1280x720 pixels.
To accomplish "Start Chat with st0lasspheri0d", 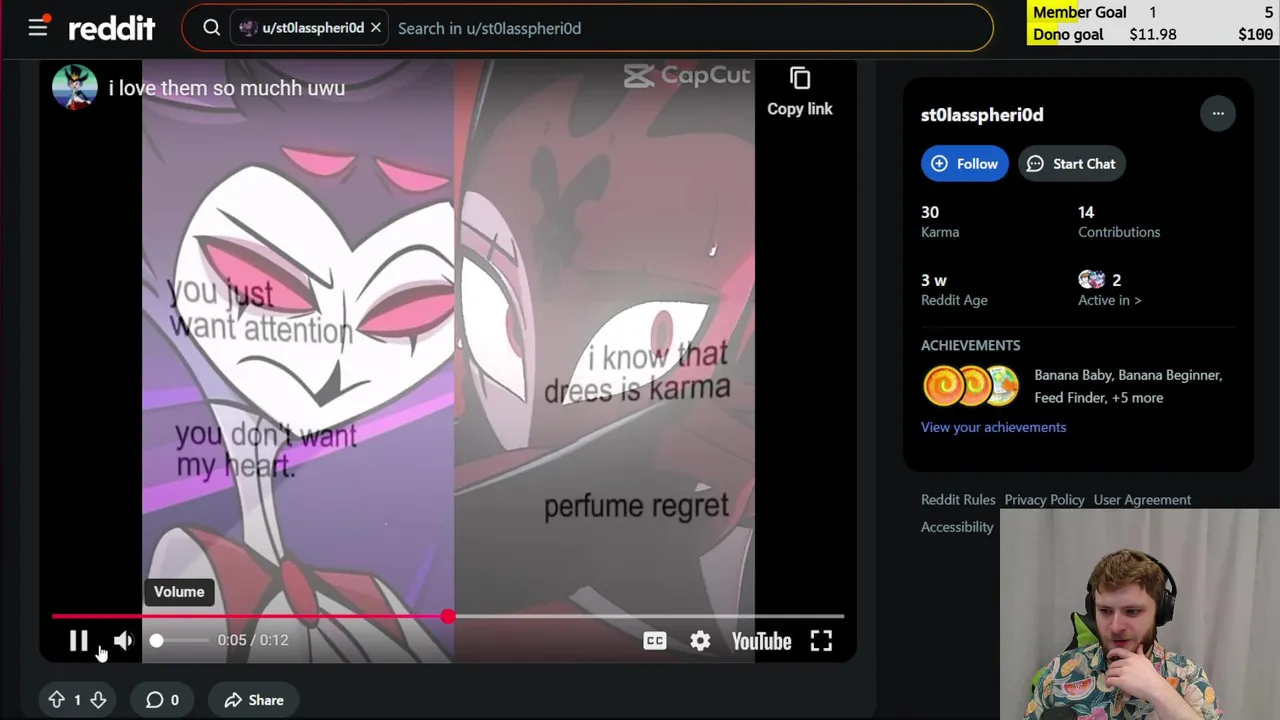I will pyautogui.click(x=1072, y=164).
